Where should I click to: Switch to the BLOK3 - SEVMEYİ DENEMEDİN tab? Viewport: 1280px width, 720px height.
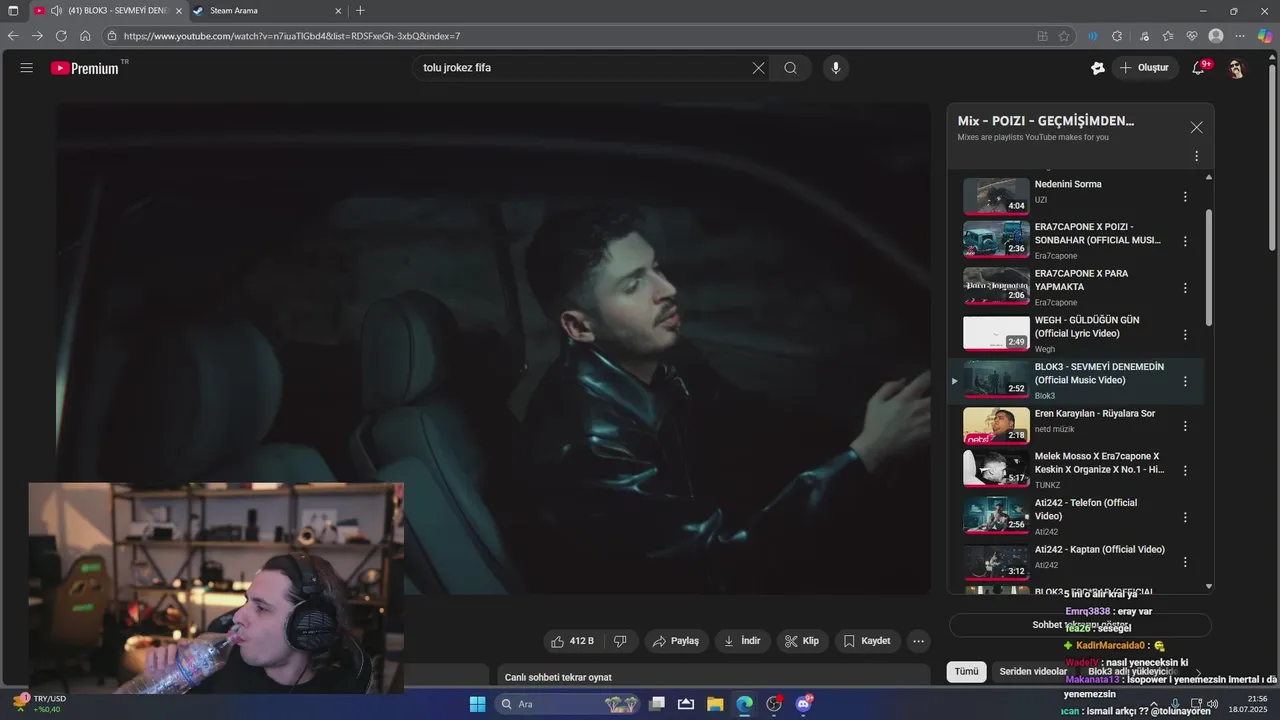click(107, 11)
